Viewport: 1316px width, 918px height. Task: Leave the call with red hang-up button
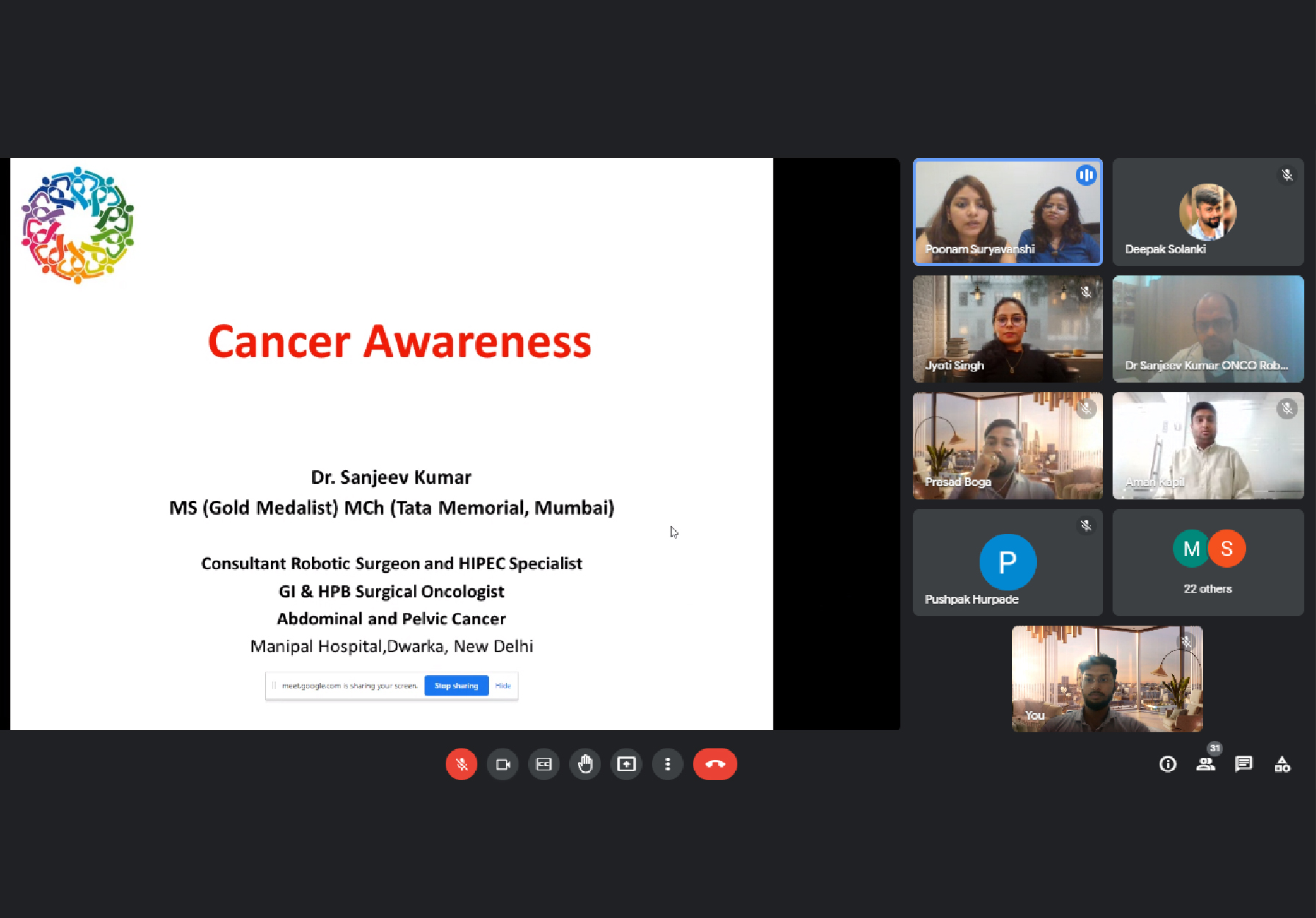pos(715,765)
